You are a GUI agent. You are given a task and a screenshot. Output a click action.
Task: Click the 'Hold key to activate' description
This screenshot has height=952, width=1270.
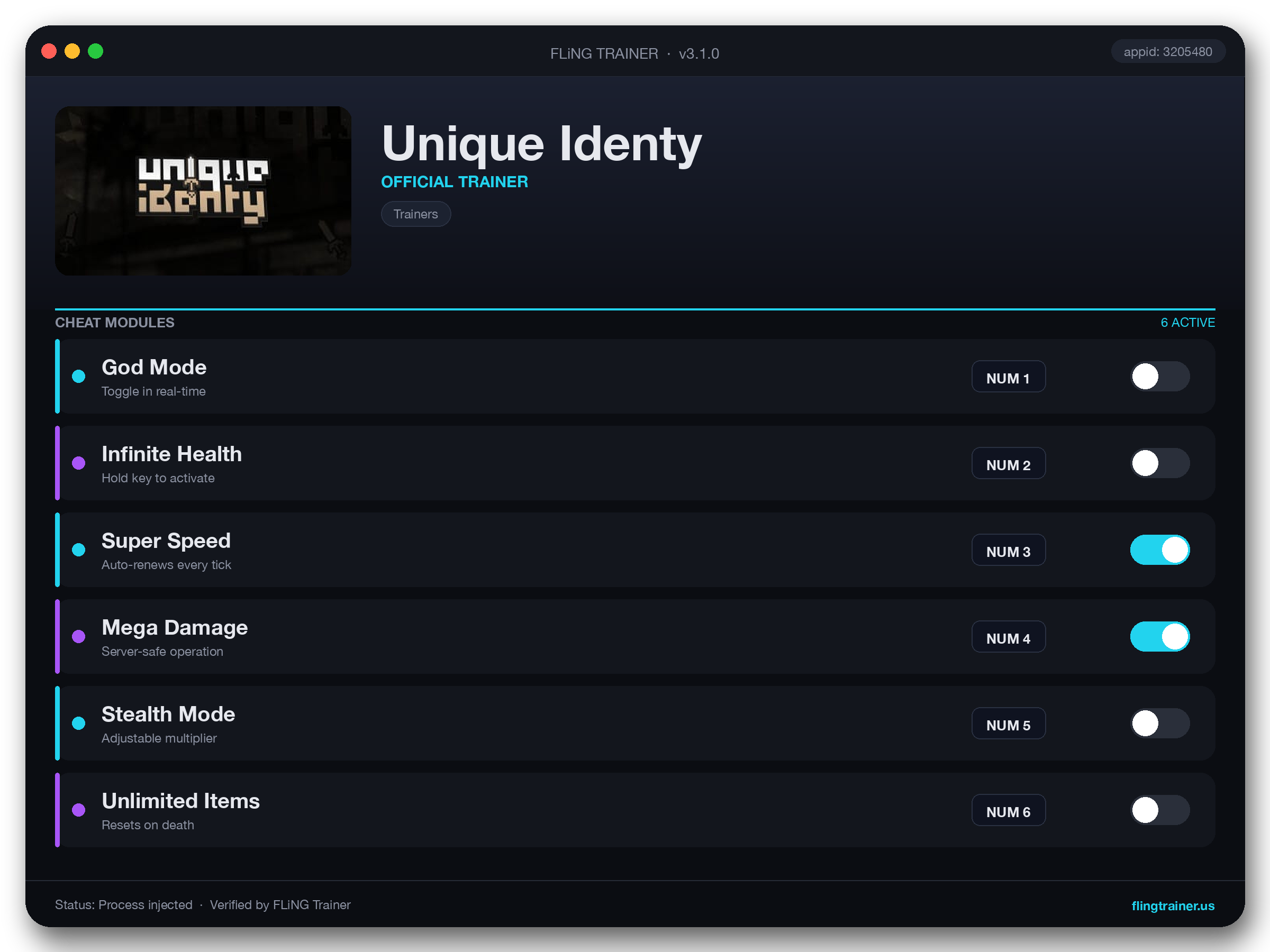[158, 478]
